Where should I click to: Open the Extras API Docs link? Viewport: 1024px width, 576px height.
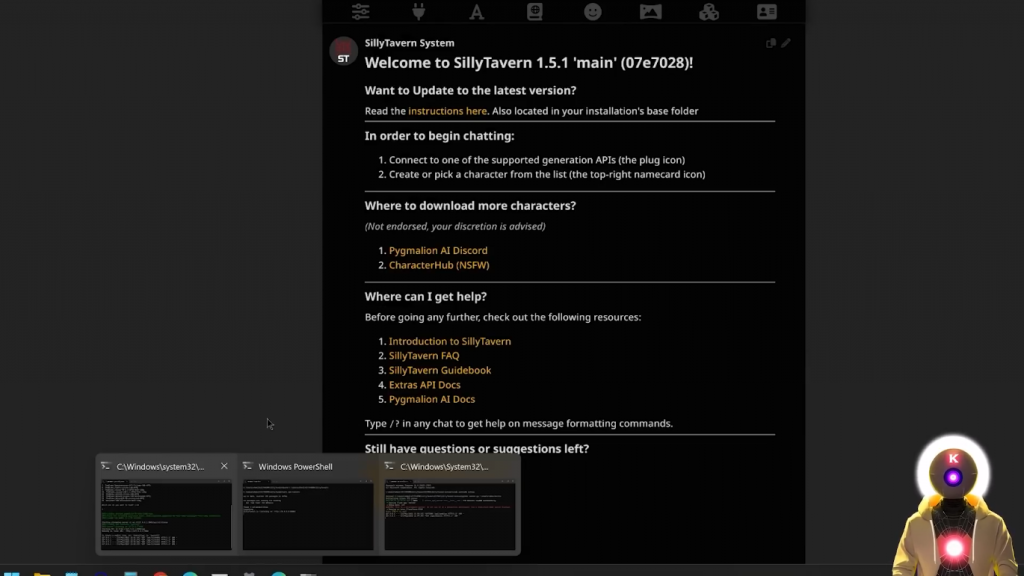coord(424,385)
